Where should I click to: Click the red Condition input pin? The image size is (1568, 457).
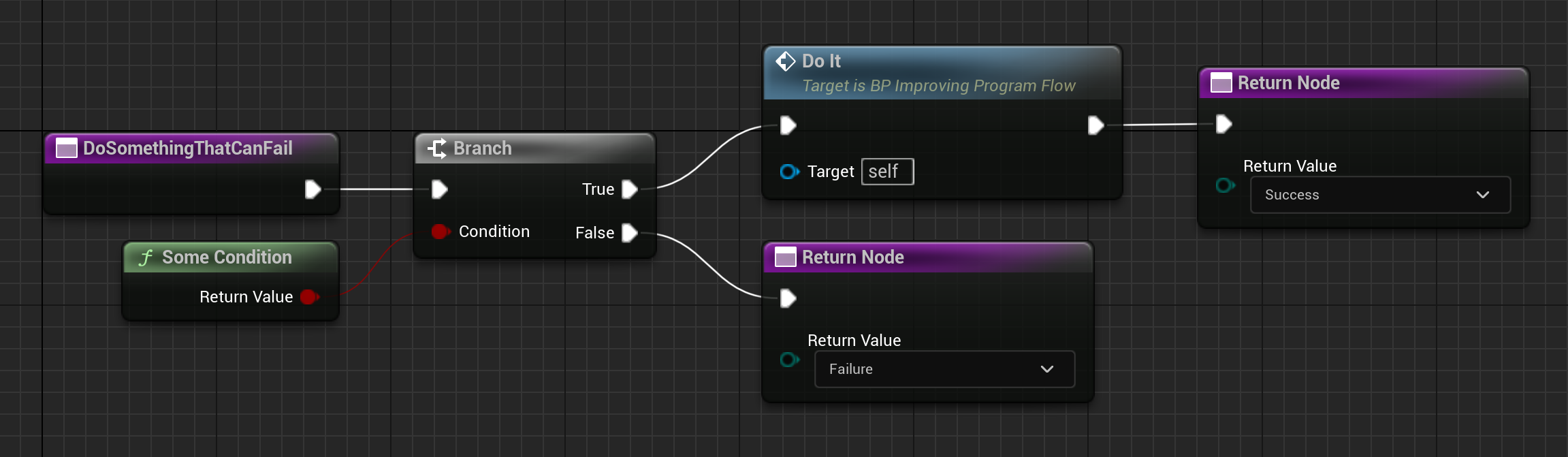[x=441, y=232]
